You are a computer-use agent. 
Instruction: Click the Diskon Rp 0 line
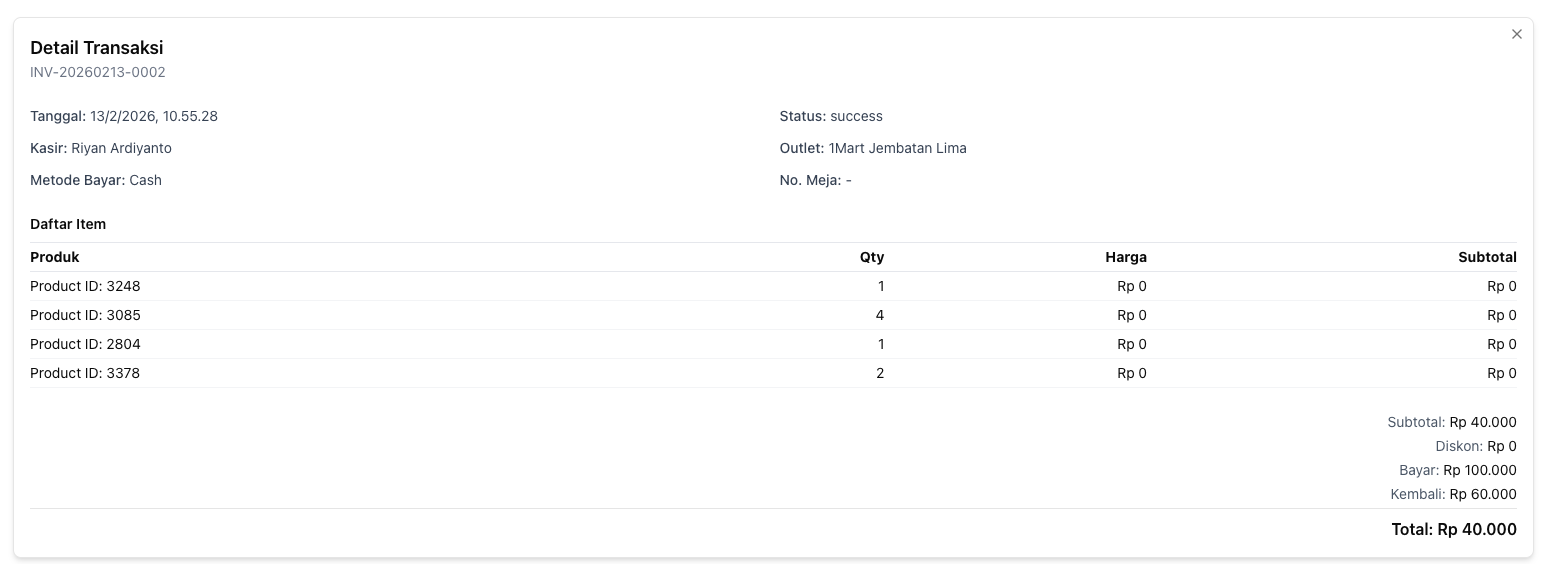pos(1475,446)
